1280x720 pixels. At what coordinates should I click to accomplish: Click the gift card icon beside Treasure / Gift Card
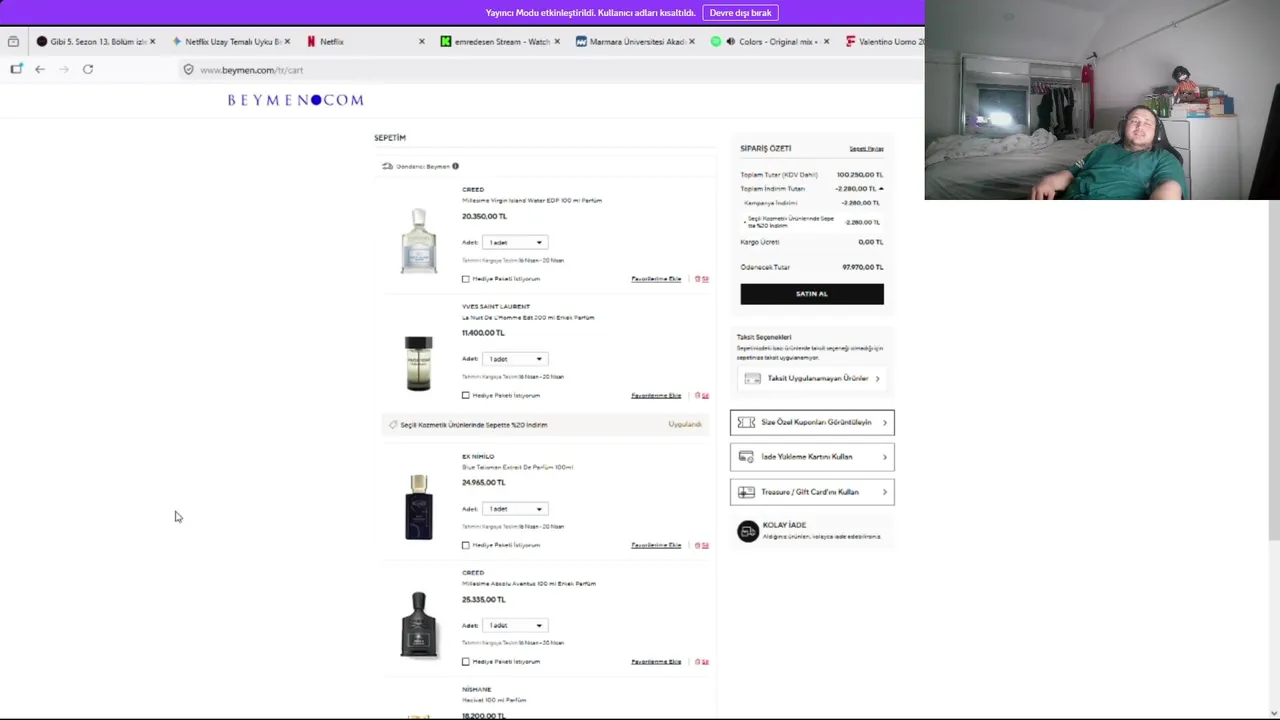(x=746, y=492)
